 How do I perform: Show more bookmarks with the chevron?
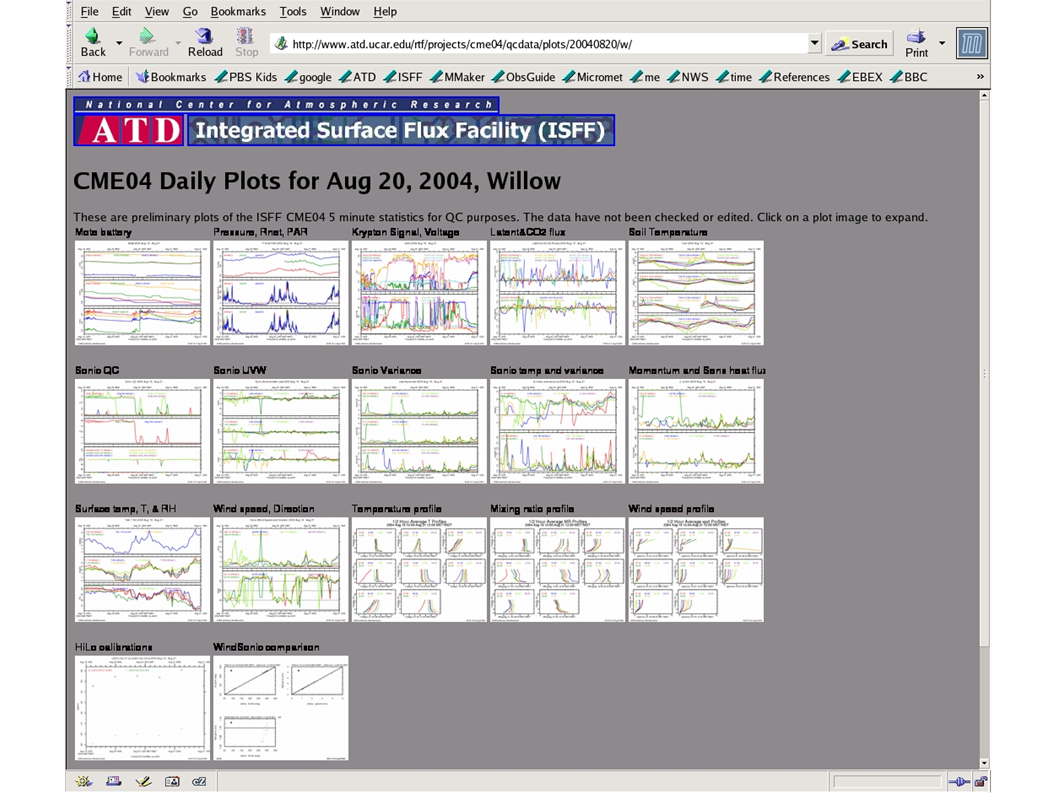click(x=980, y=77)
